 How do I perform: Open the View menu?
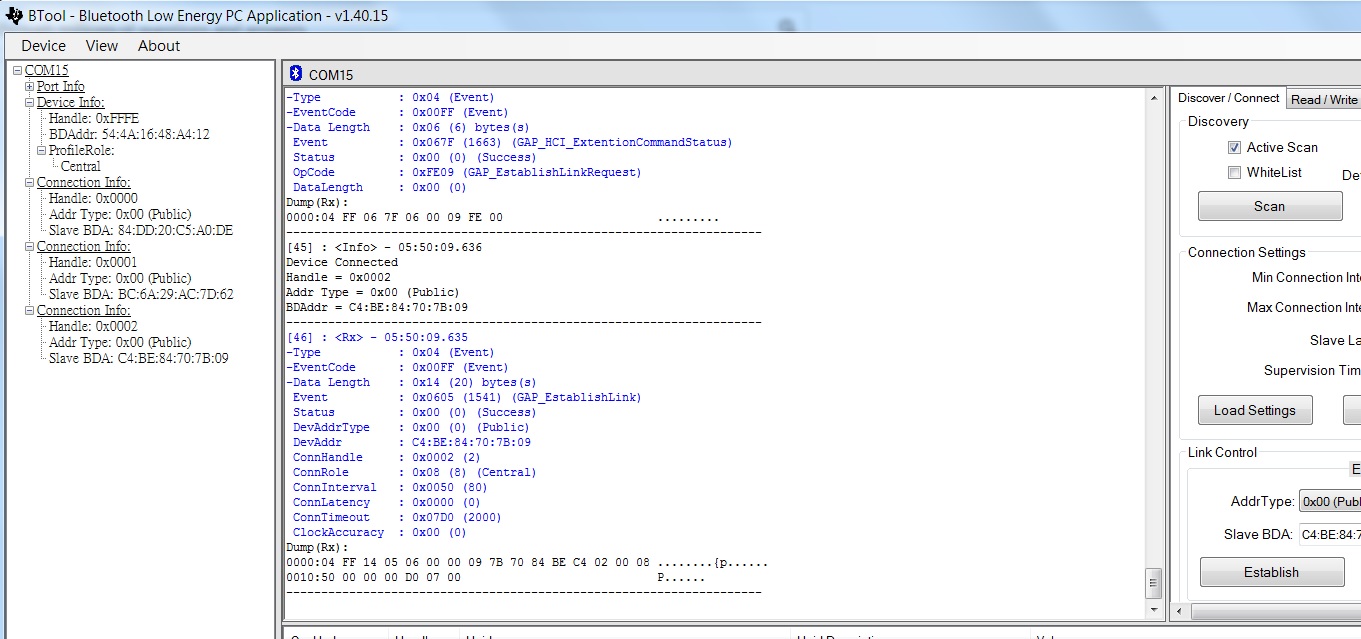click(102, 46)
